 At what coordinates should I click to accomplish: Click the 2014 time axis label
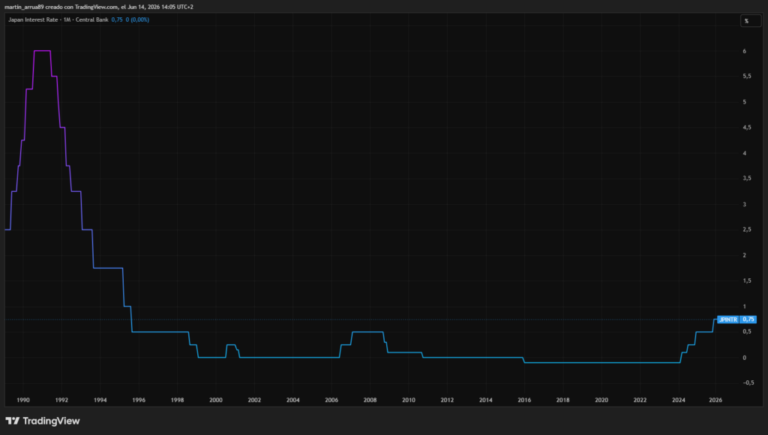click(486, 400)
